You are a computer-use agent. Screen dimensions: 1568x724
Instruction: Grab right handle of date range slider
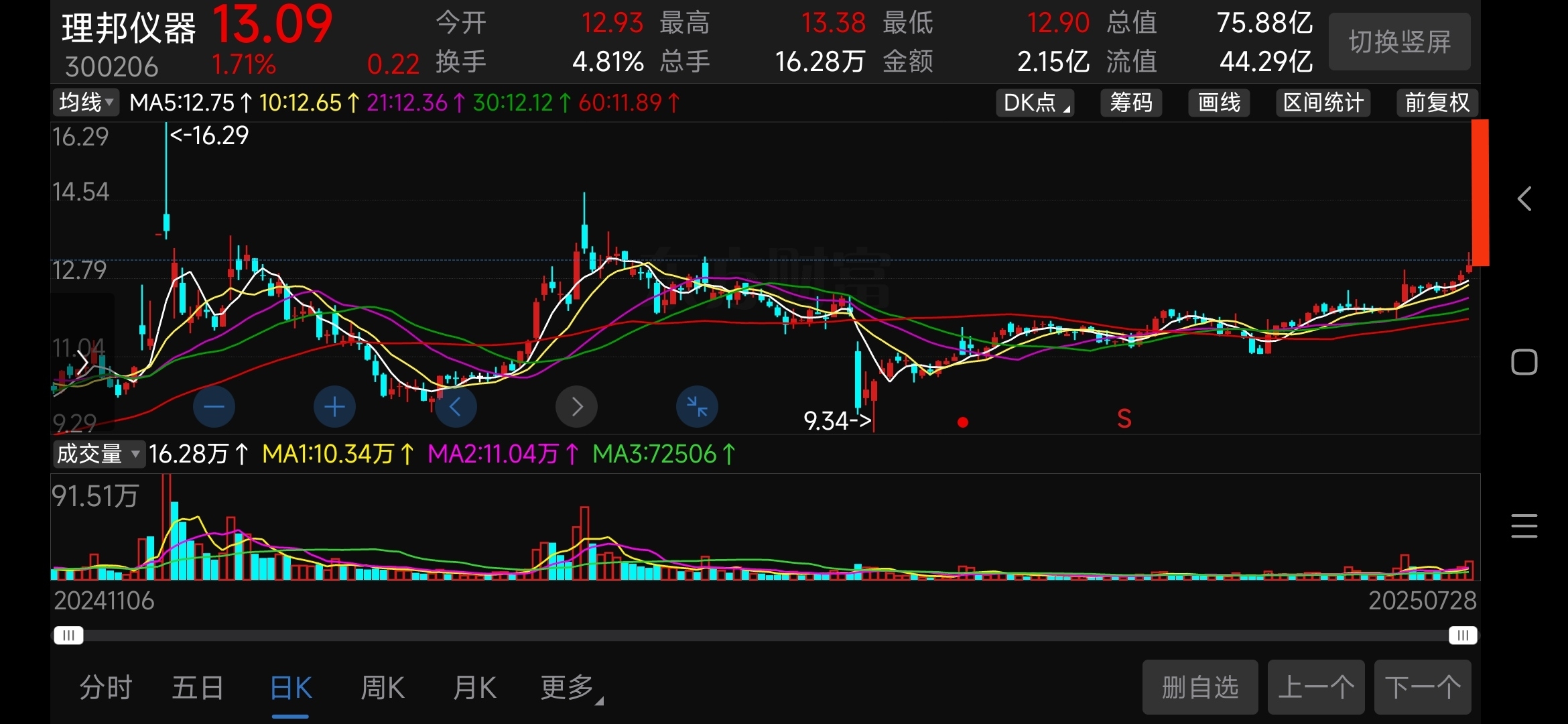[1463, 635]
